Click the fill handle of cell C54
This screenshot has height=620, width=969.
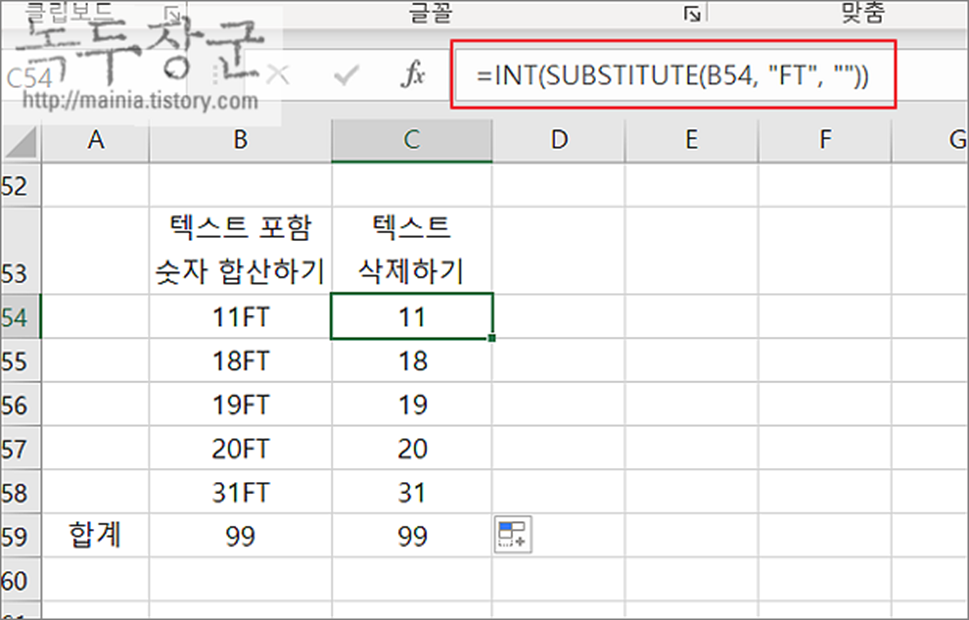(492, 338)
